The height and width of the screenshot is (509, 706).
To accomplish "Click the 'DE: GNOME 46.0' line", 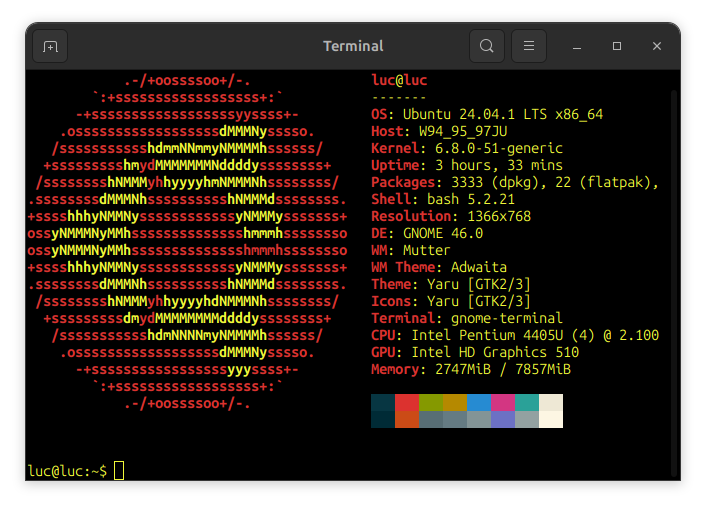I will tap(427, 233).
